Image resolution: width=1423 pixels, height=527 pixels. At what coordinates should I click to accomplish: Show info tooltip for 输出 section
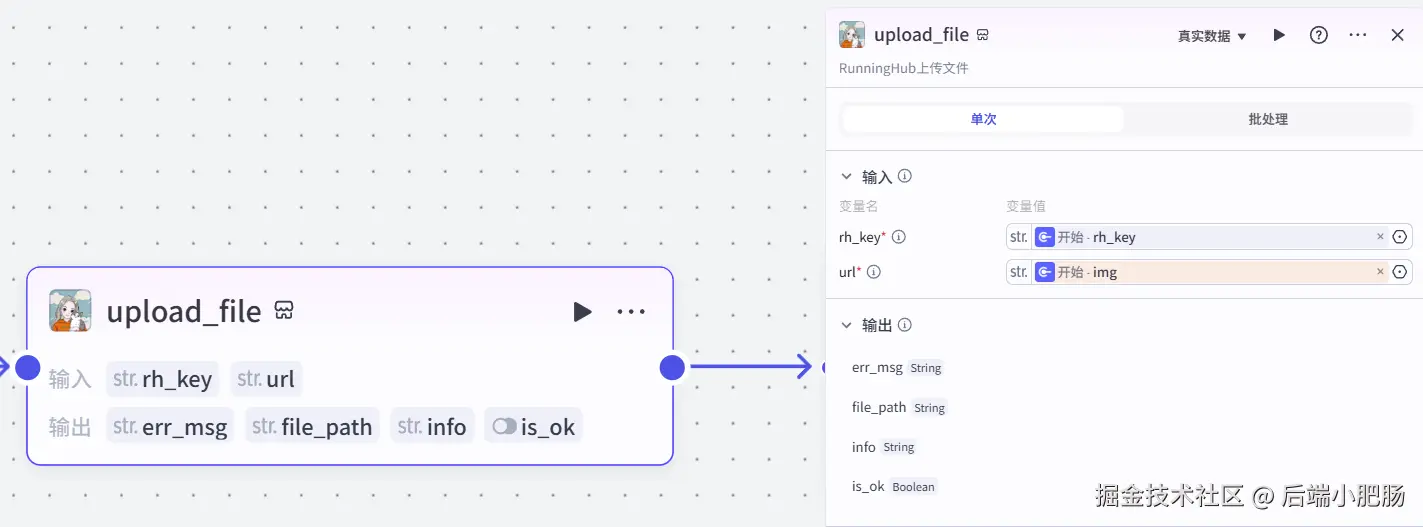[x=905, y=325]
